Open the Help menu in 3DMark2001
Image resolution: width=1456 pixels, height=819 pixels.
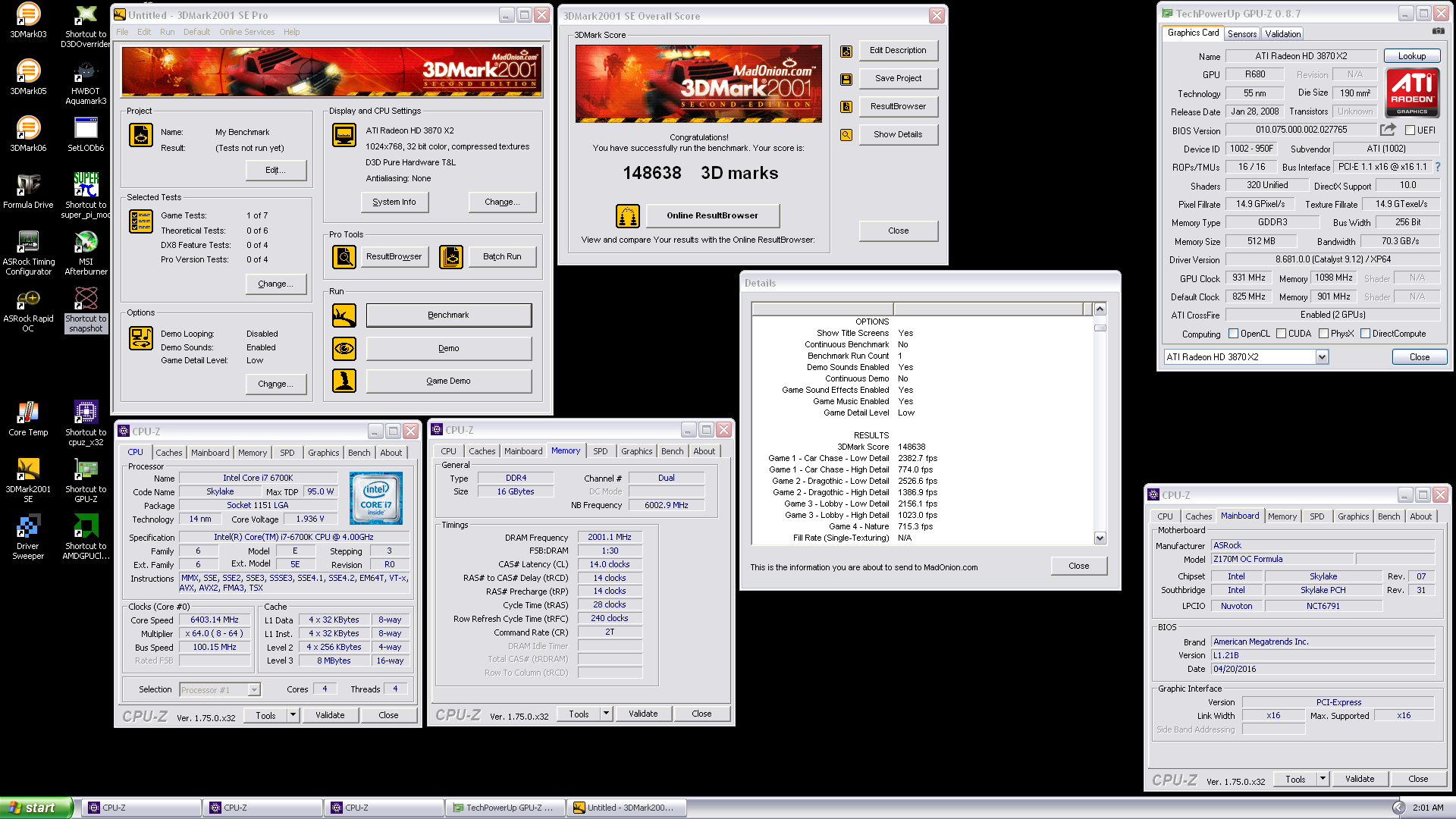291,32
